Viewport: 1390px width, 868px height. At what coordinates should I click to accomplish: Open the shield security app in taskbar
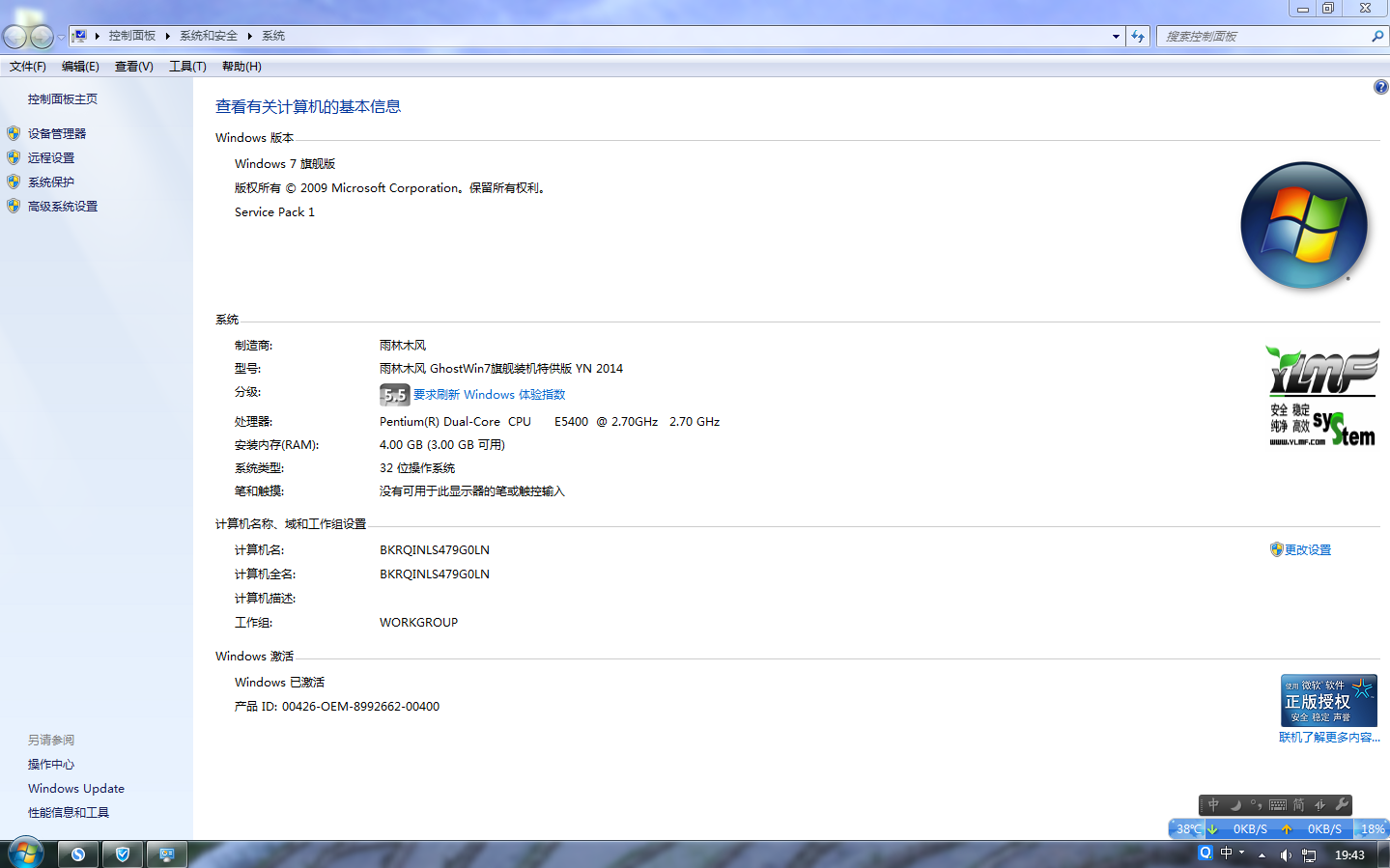click(123, 854)
